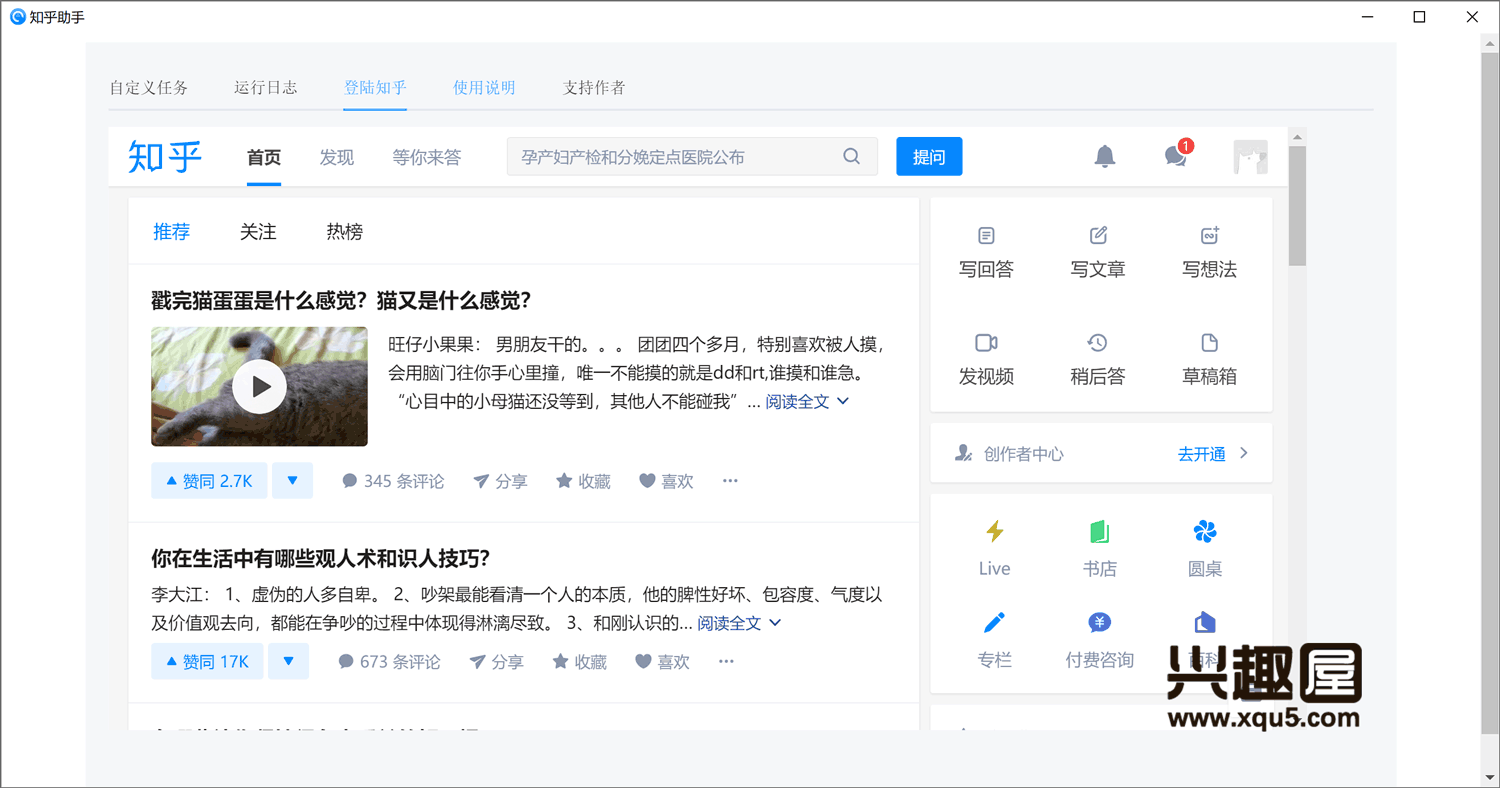The image size is (1500, 788).
Task: Open private messages chat bubble icon
Action: click(1176, 156)
